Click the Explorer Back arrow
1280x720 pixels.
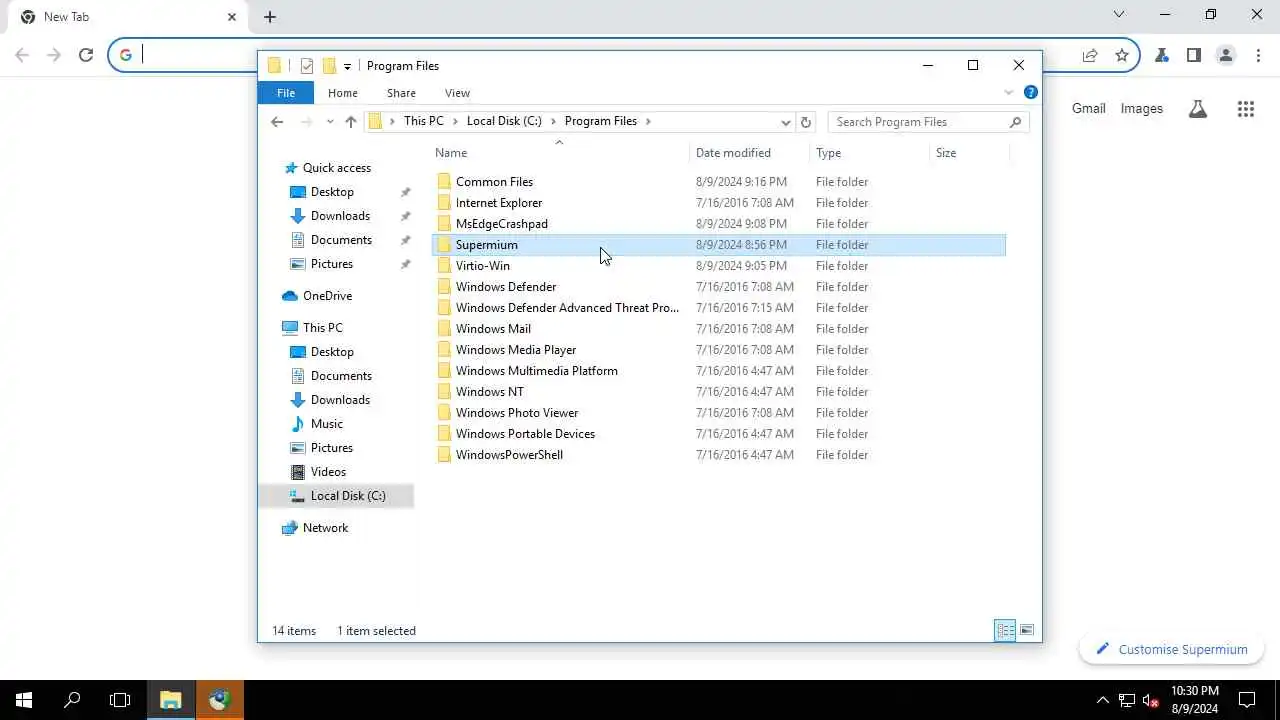tap(277, 122)
